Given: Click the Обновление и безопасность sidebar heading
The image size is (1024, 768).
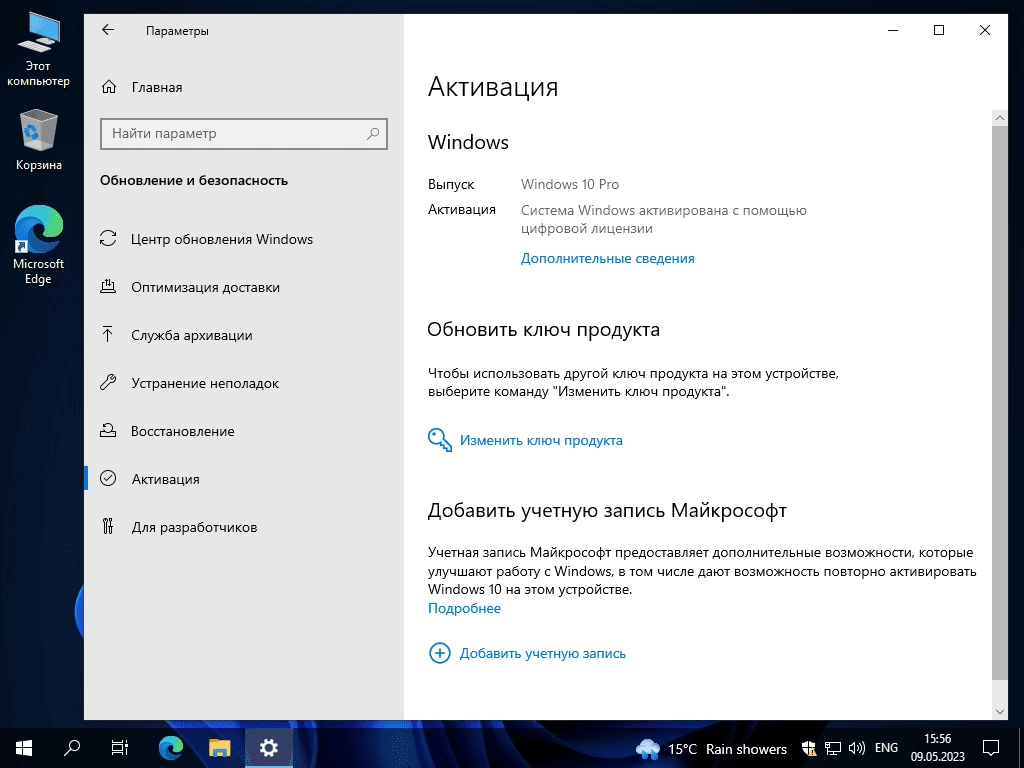Looking at the screenshot, I should coord(193,180).
